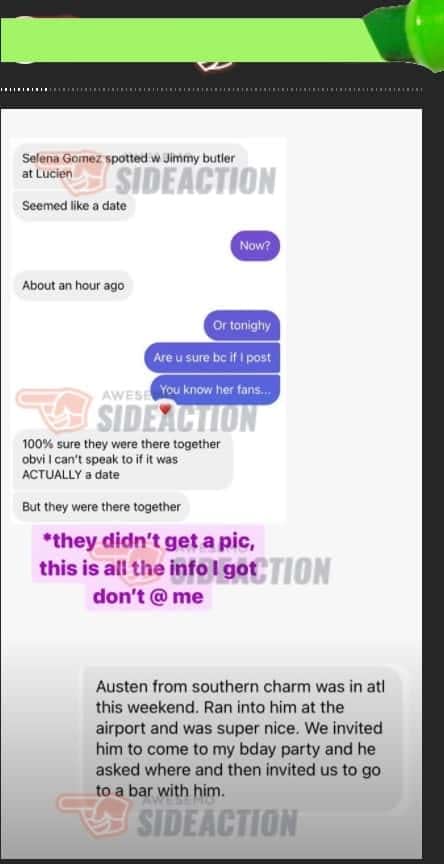This screenshot has width=444, height=864.
Task: Tap the purple 'Now?' reply bubble
Action: [x=255, y=246]
